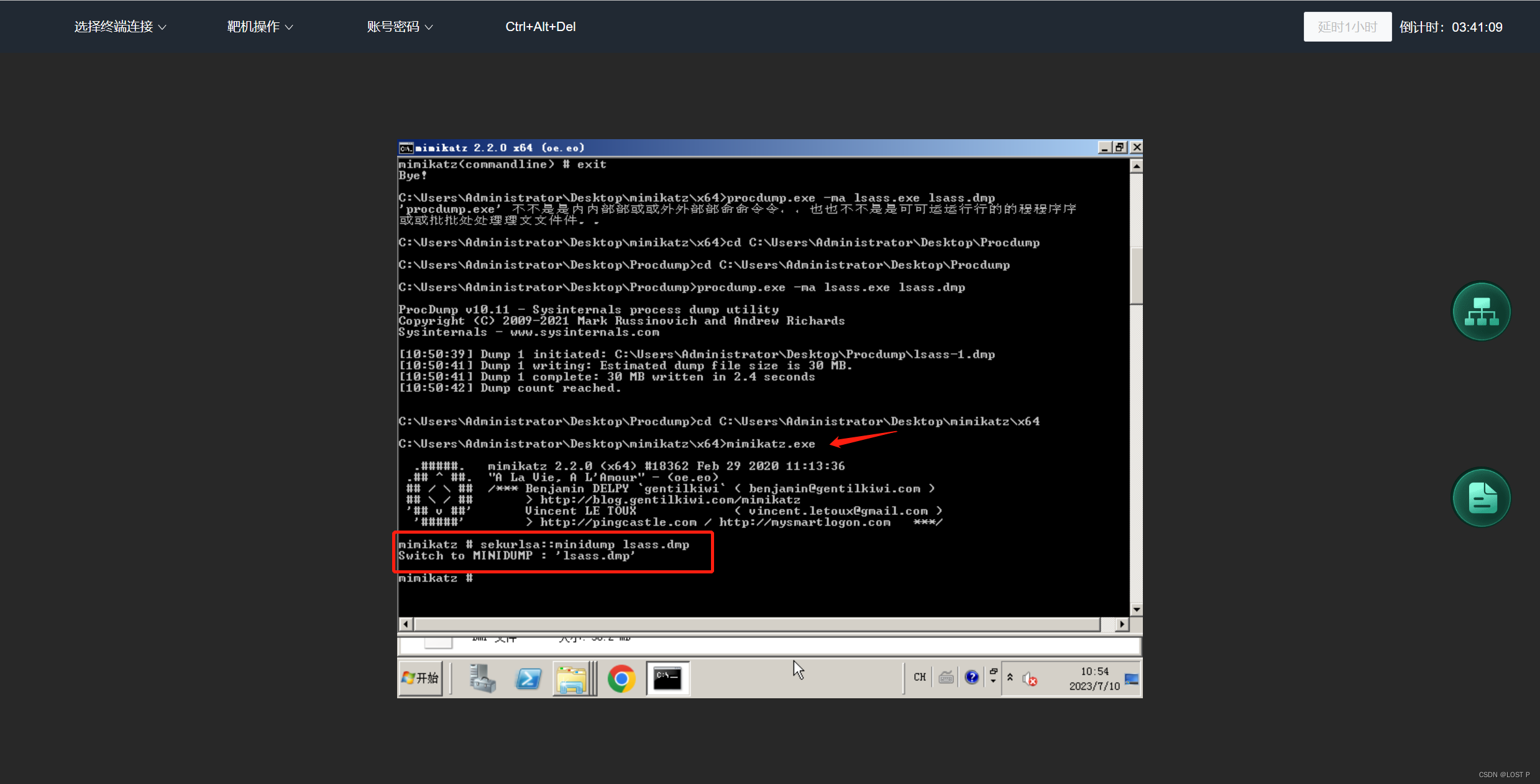Image resolution: width=1540 pixels, height=784 pixels.
Task: Click the 'http://blog.gentilkiwi.com/mimikatz' line
Action: click(x=663, y=500)
